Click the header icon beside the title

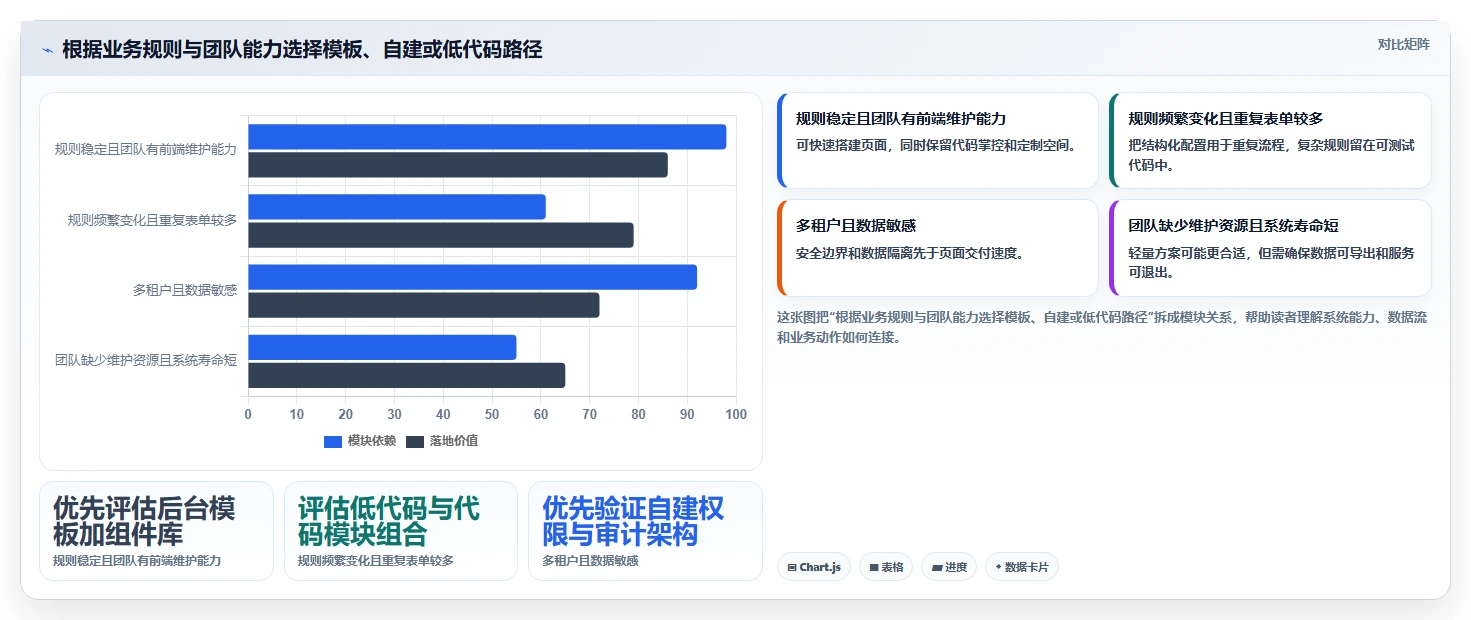[x=47, y=50]
